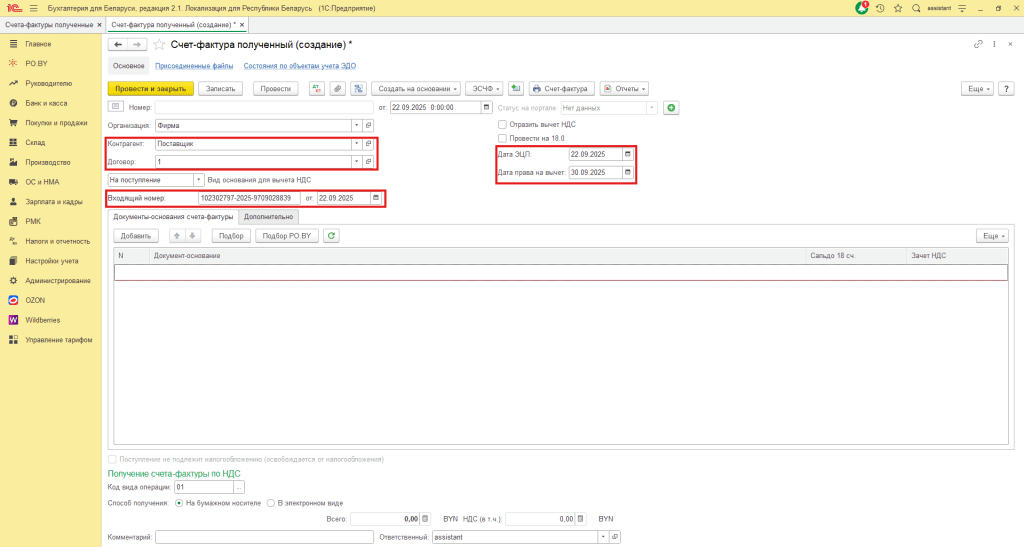Click the green refresh icon near Подбор РО.BY
Image resolution: width=1024 pixels, height=547 pixels.
tap(332, 236)
